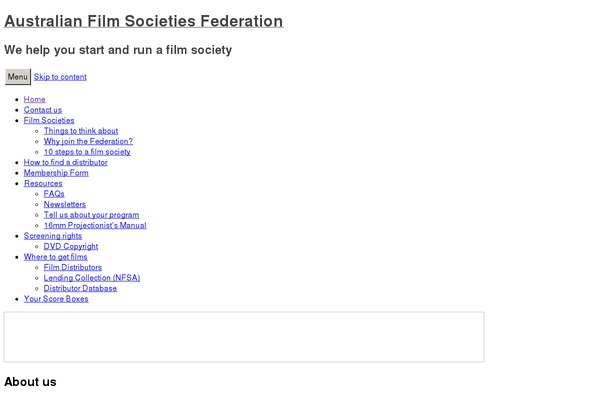View the Newsletters link
Screen dimensions: 600x400
(65, 204)
